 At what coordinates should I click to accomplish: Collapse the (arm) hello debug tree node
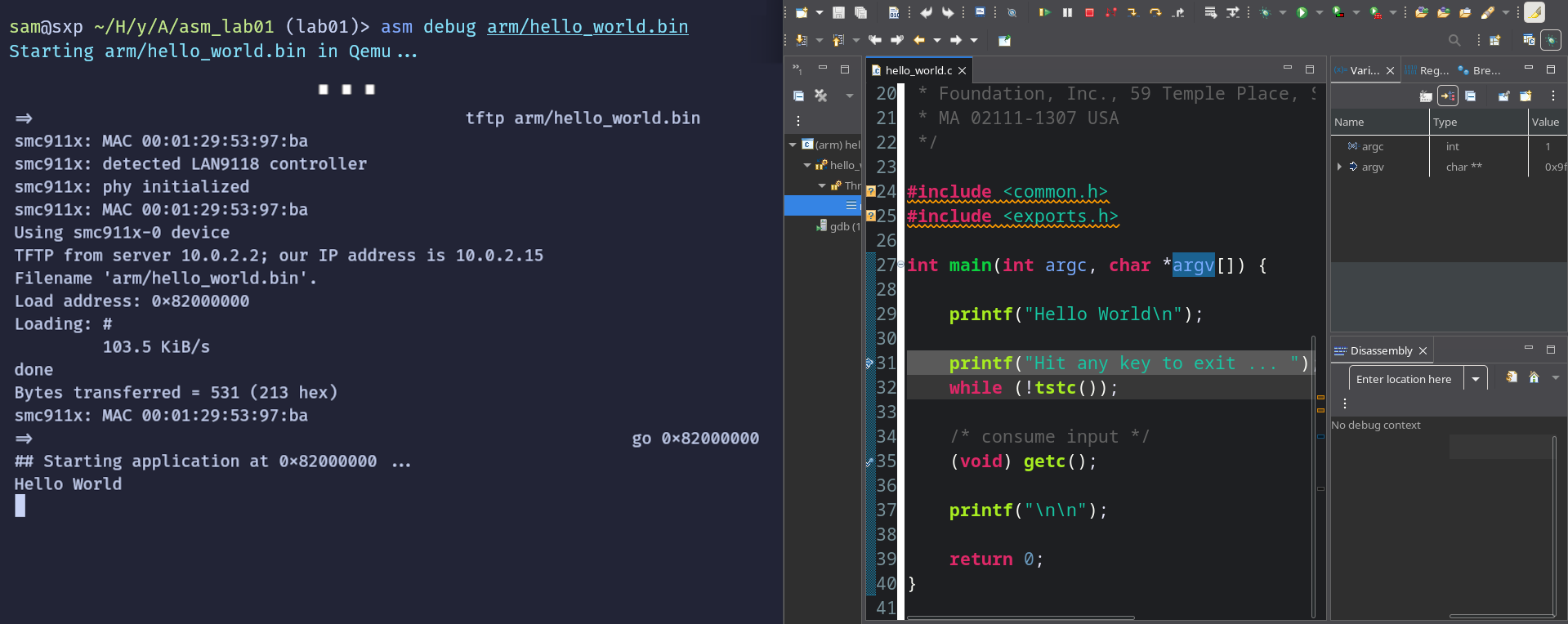point(793,145)
